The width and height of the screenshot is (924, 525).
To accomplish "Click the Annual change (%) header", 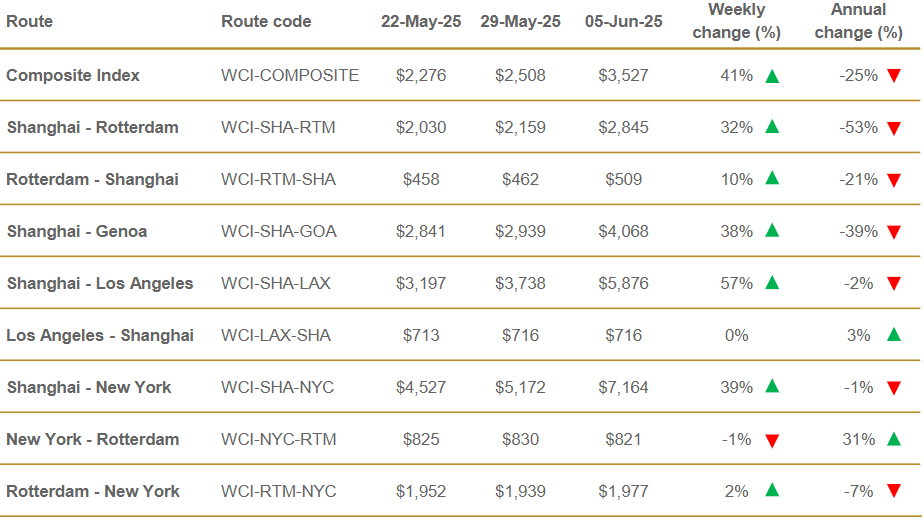I will (x=859, y=21).
